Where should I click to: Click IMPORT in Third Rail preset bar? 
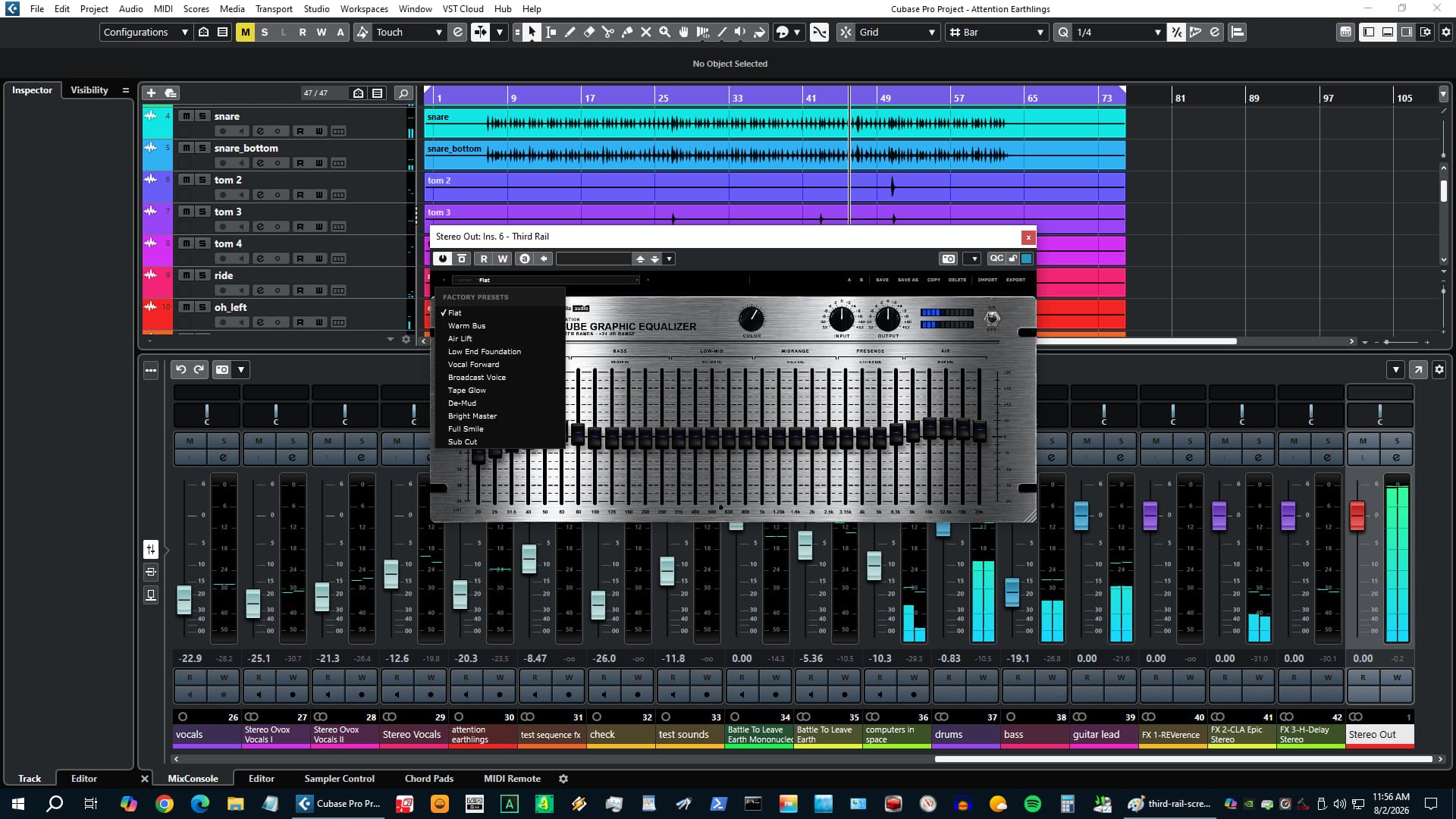pyautogui.click(x=987, y=280)
